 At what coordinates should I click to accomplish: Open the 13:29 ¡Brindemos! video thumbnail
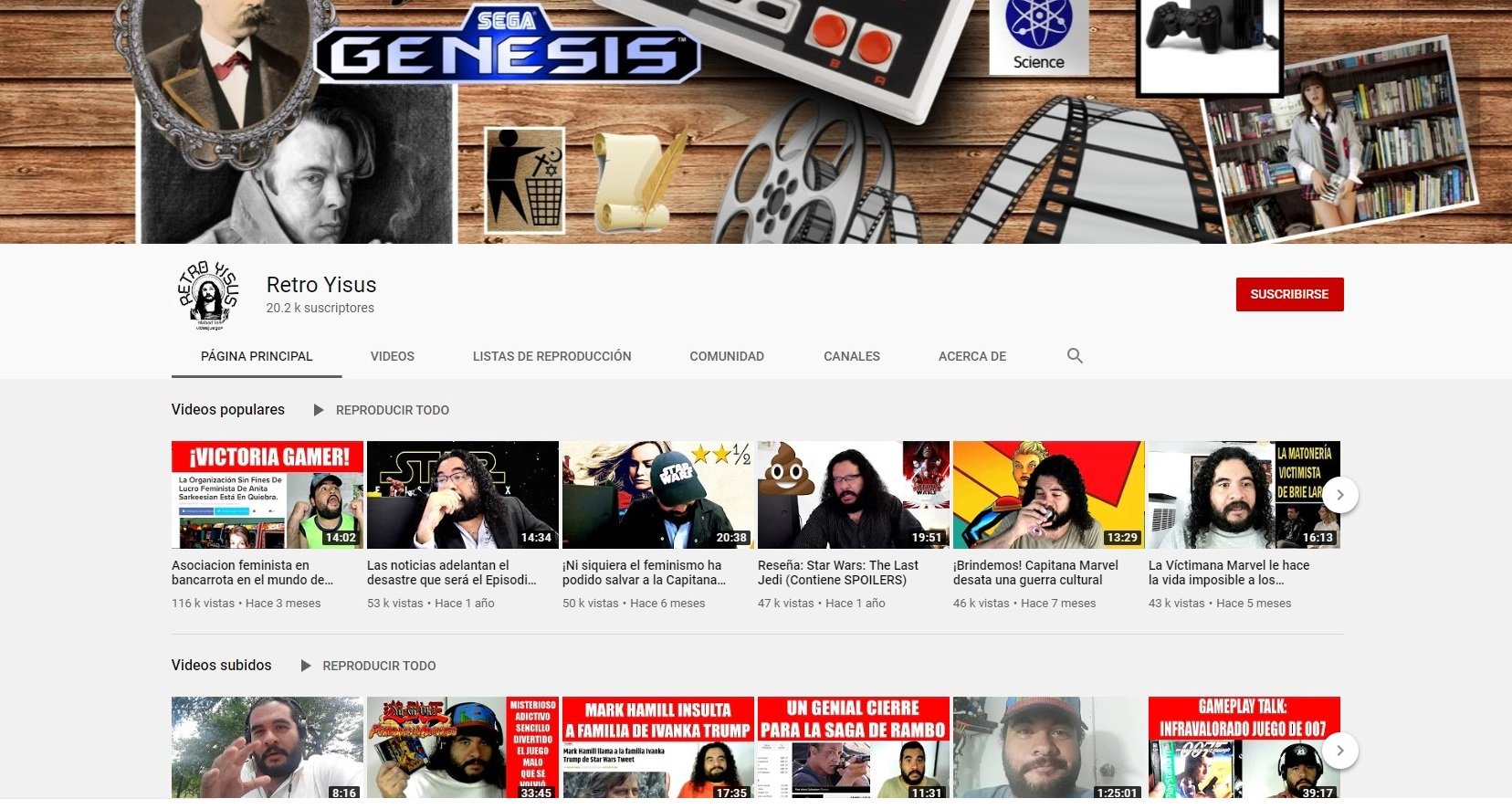pyautogui.click(x=1049, y=495)
